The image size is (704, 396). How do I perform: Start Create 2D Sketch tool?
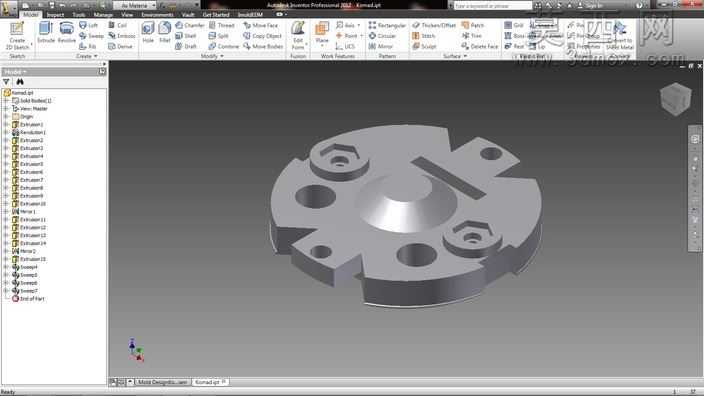pos(17,35)
